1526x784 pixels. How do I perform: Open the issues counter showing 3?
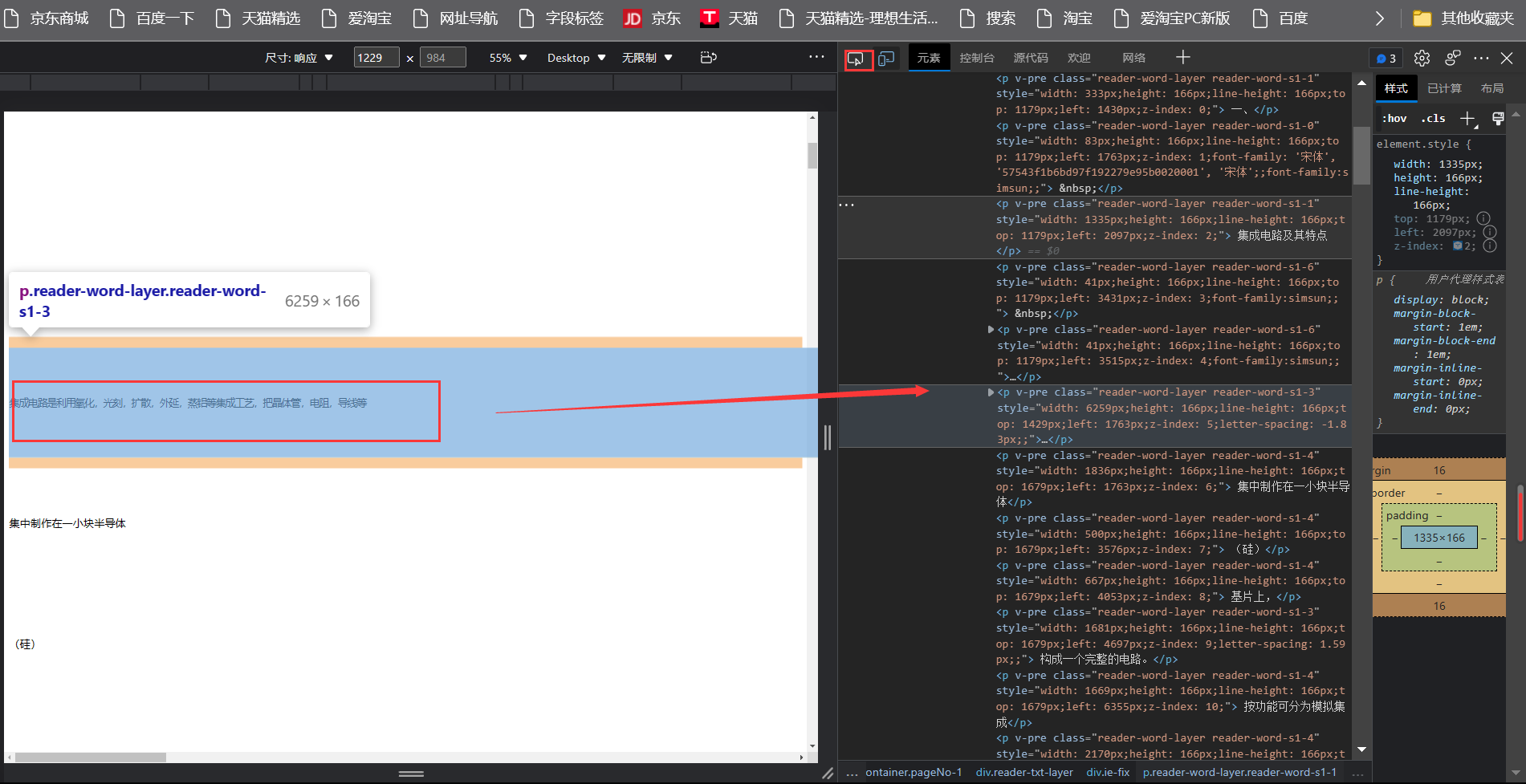tap(1386, 58)
